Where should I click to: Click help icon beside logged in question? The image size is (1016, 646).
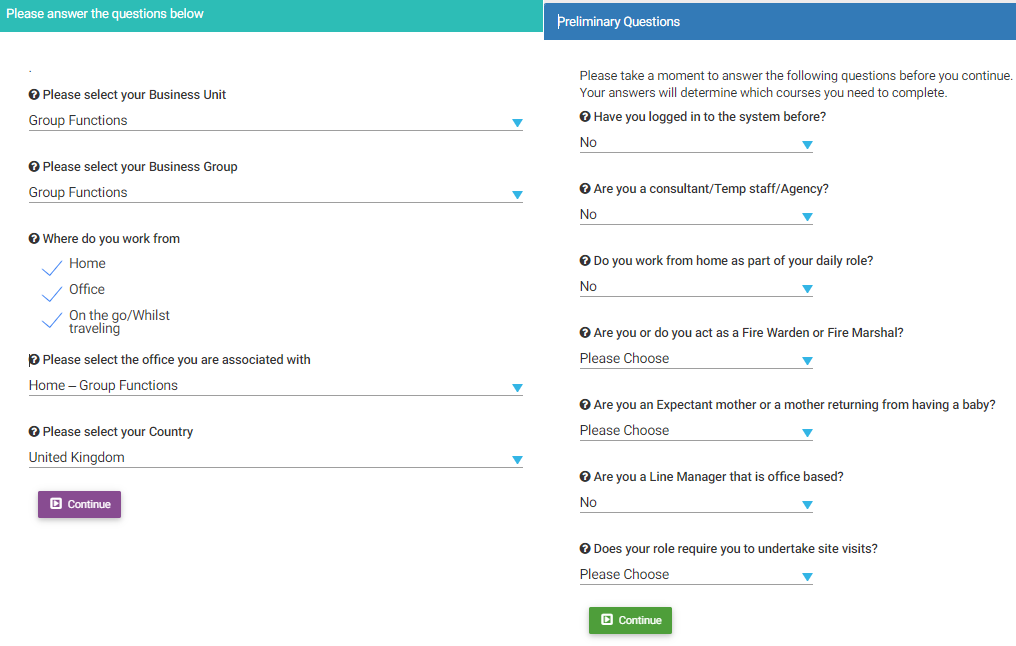[585, 117]
